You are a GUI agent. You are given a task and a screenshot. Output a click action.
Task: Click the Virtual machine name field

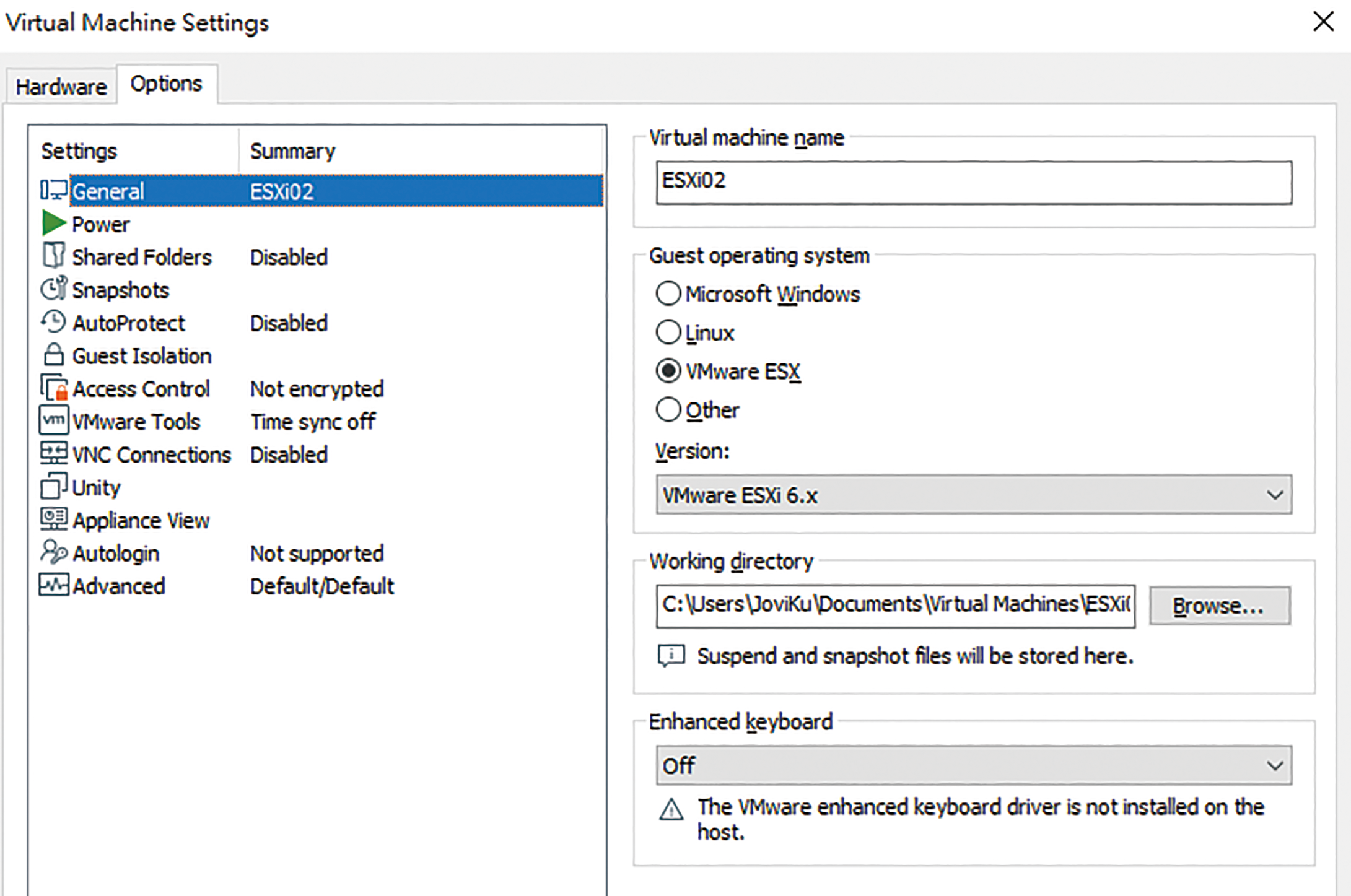tap(974, 183)
